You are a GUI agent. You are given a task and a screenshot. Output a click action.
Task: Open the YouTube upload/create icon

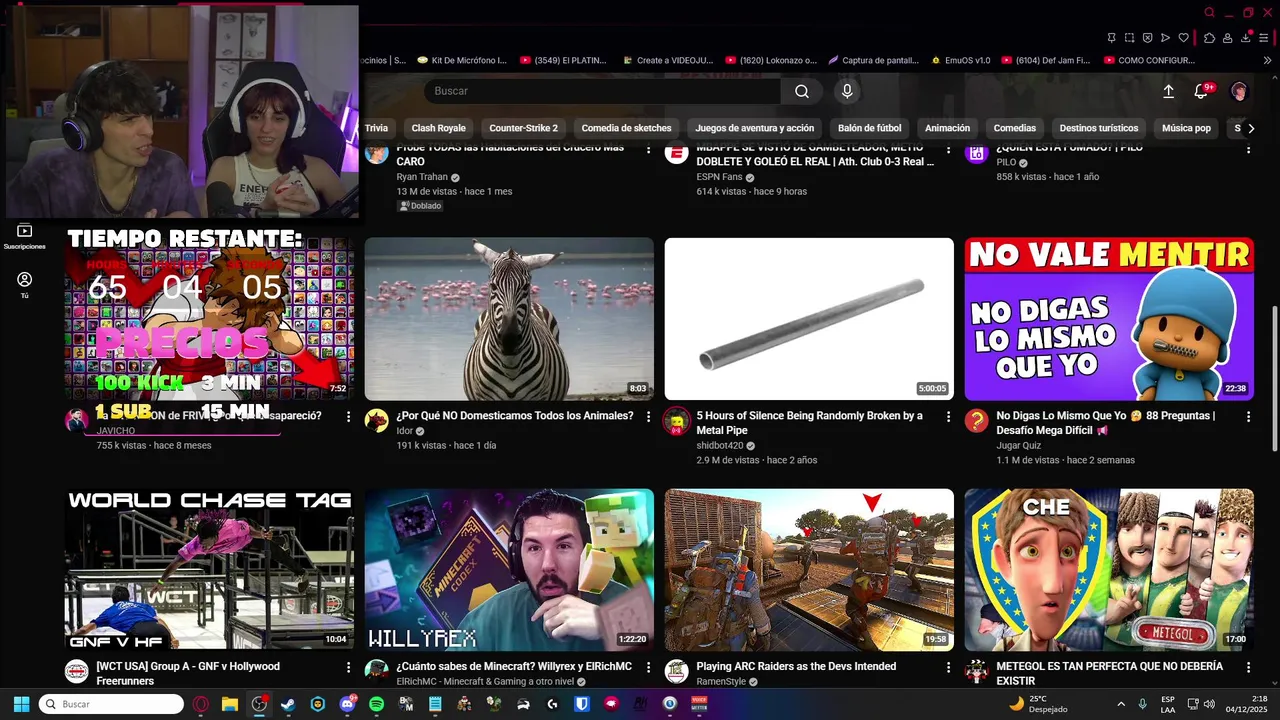point(1168,91)
